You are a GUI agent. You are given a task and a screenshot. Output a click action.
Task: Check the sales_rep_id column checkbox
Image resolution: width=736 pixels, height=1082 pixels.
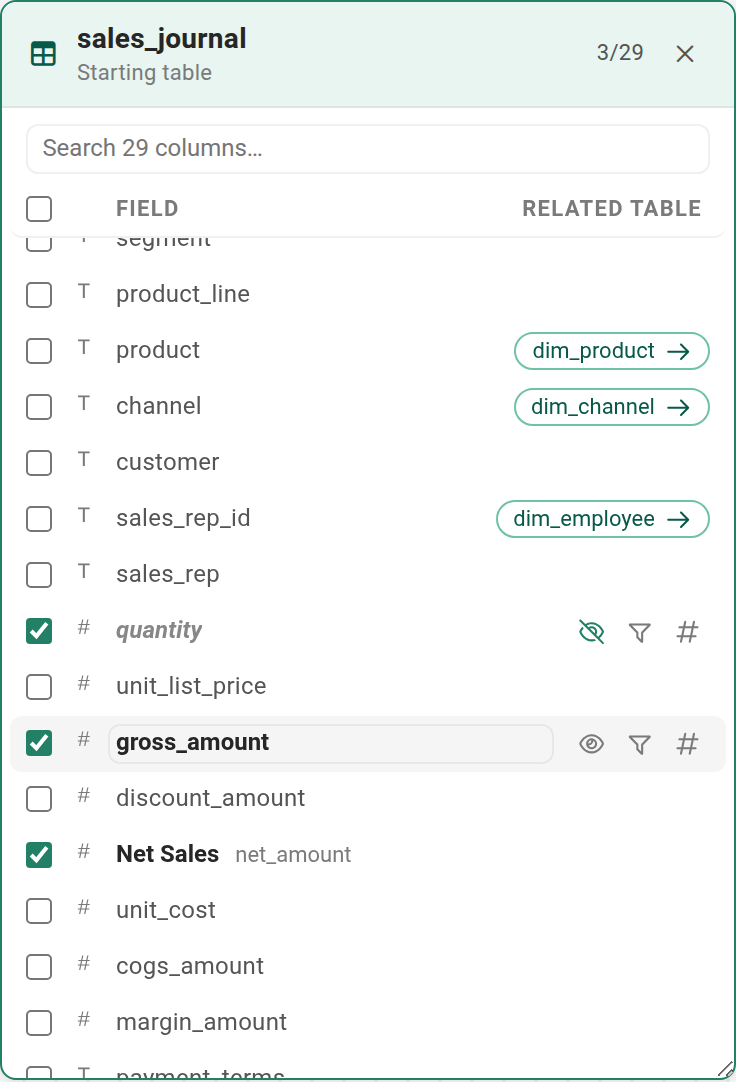(39, 518)
